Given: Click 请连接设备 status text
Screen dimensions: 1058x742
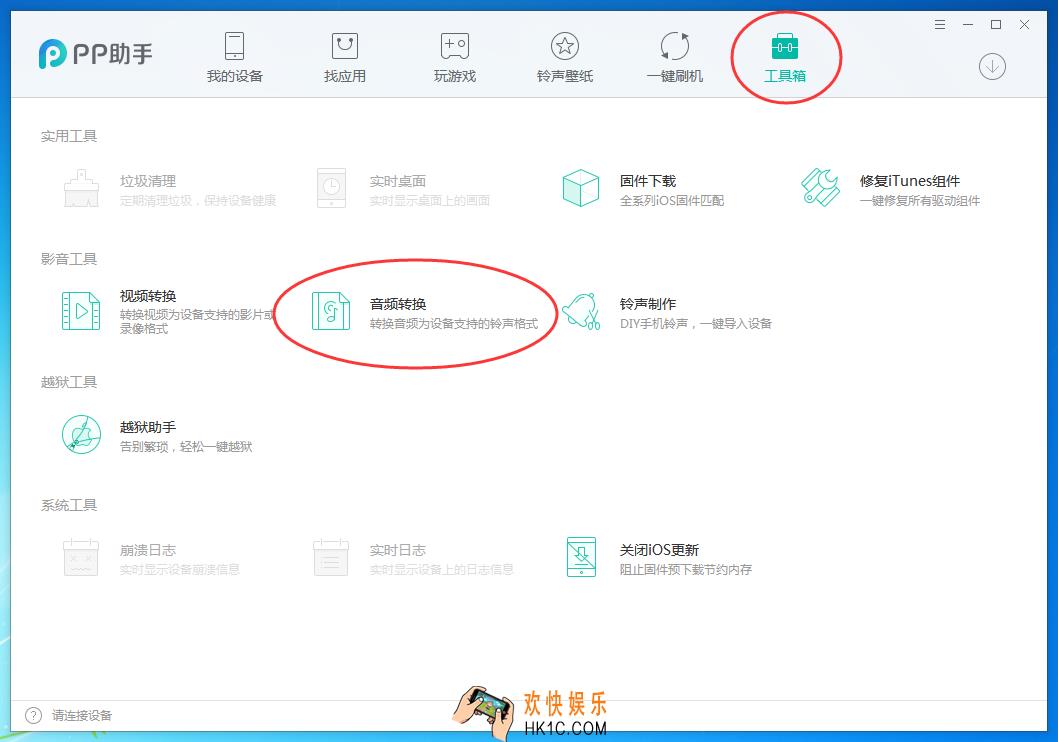Looking at the screenshot, I should click(x=82, y=715).
